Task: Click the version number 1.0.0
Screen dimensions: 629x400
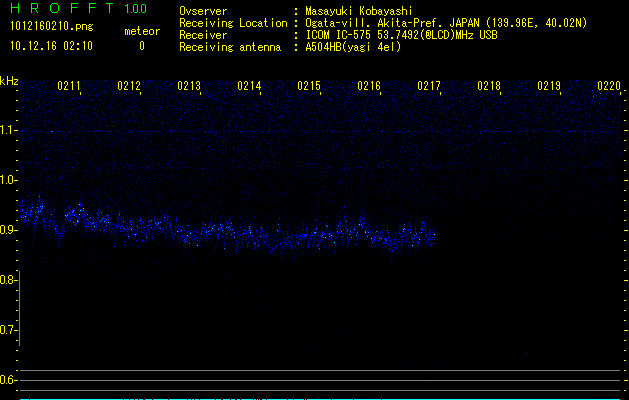Action: point(136,8)
